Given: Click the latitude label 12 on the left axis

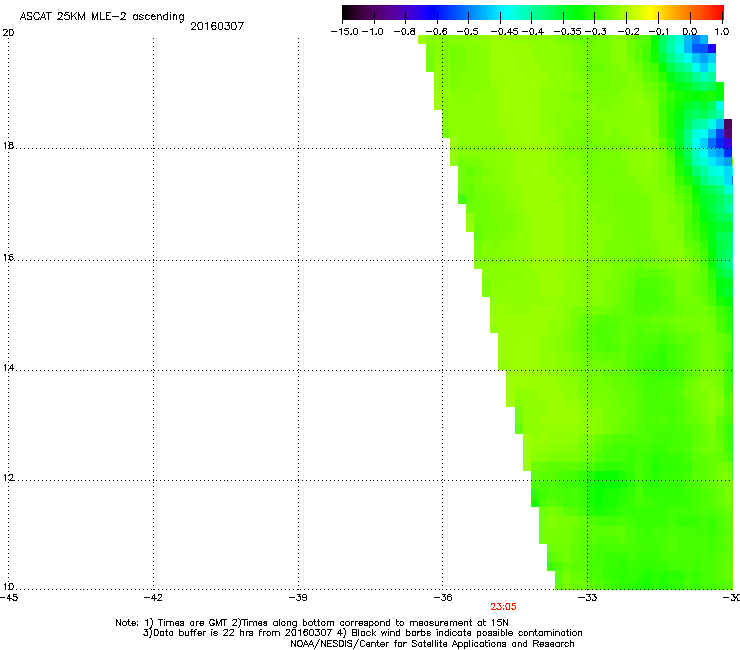Looking at the screenshot, I should tap(8, 478).
